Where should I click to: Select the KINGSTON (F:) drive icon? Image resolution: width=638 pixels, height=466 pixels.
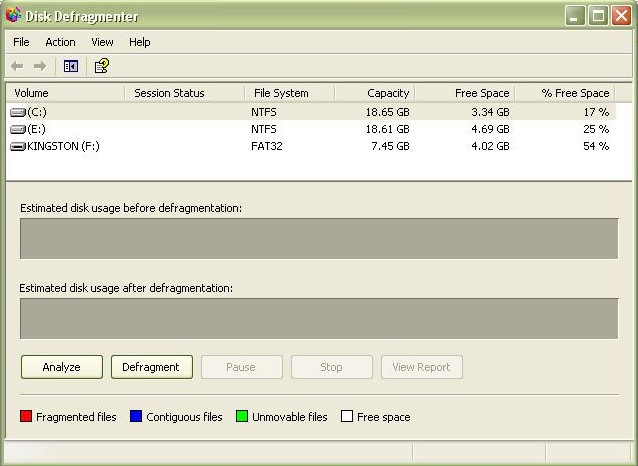(18, 146)
